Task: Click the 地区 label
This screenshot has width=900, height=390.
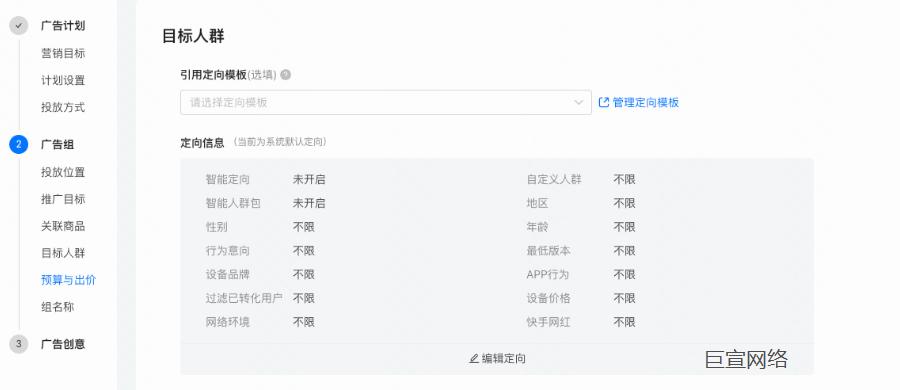Action: click(x=537, y=203)
